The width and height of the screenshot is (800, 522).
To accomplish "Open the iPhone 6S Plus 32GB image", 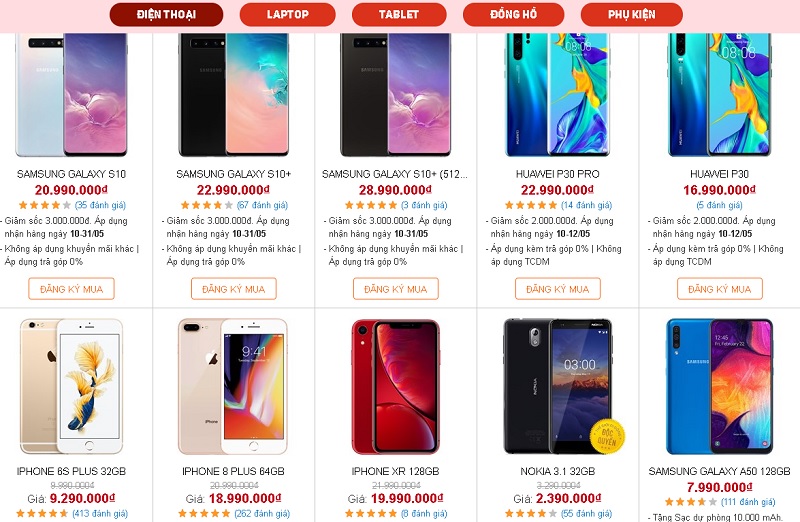I will 71,387.
